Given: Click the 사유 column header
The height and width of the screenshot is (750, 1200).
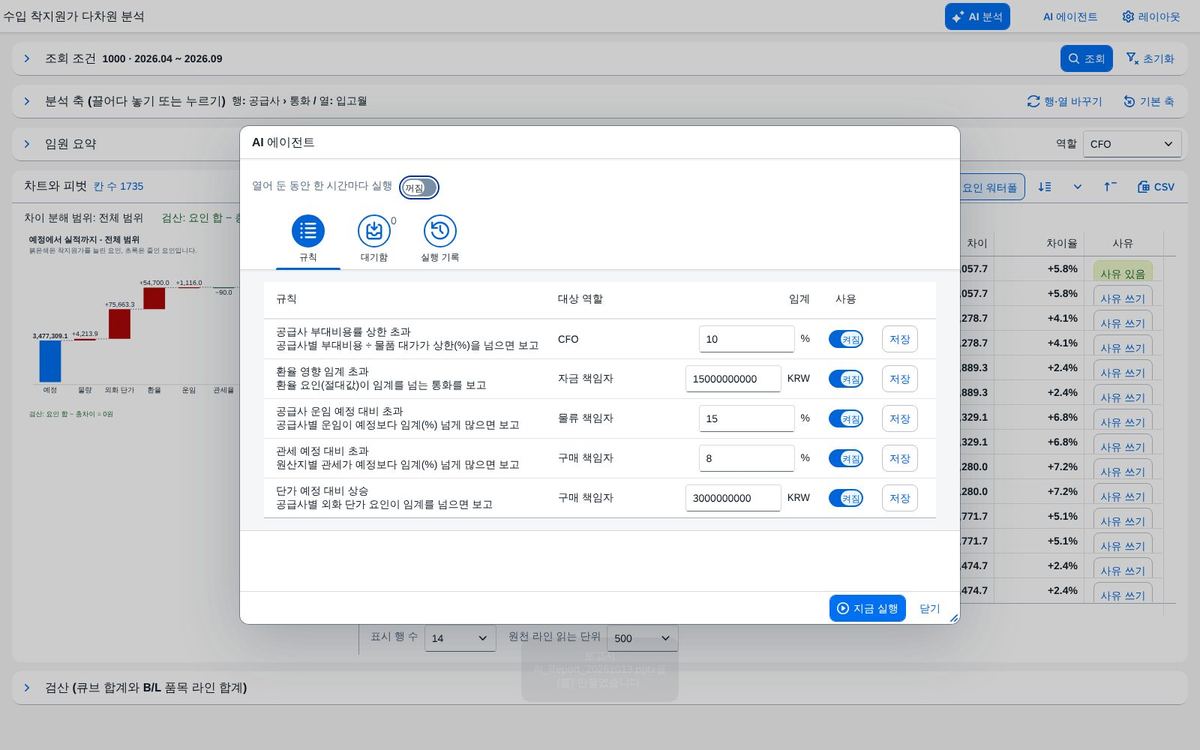Looking at the screenshot, I should (1123, 243).
